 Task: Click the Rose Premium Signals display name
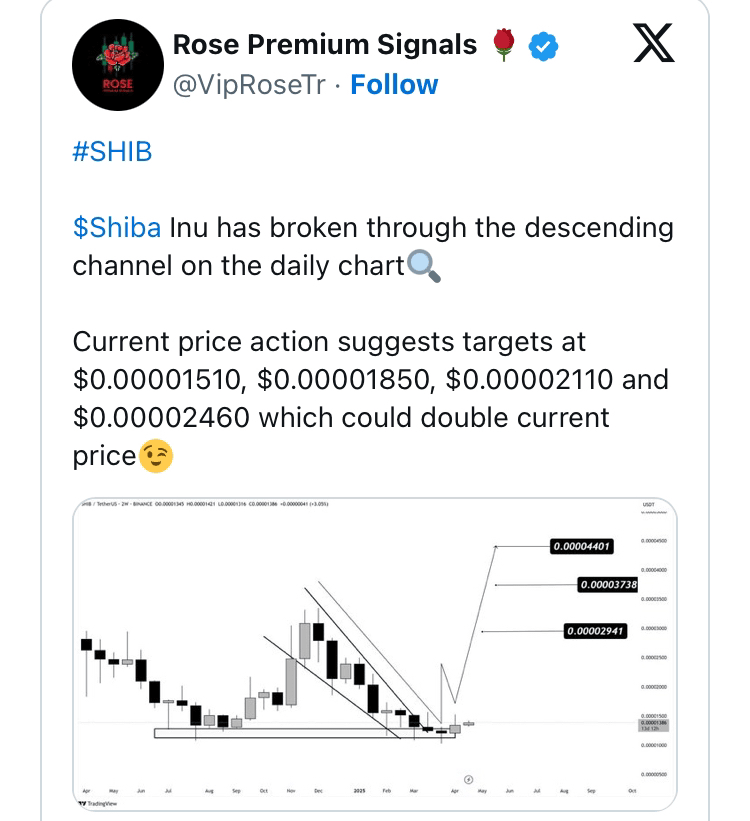click(x=325, y=45)
